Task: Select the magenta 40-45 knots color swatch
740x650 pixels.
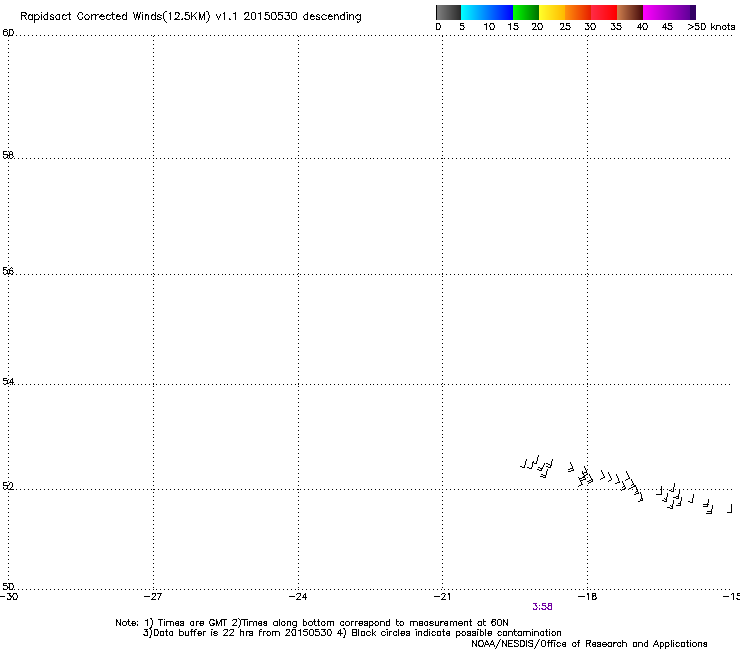Action: pos(656,12)
